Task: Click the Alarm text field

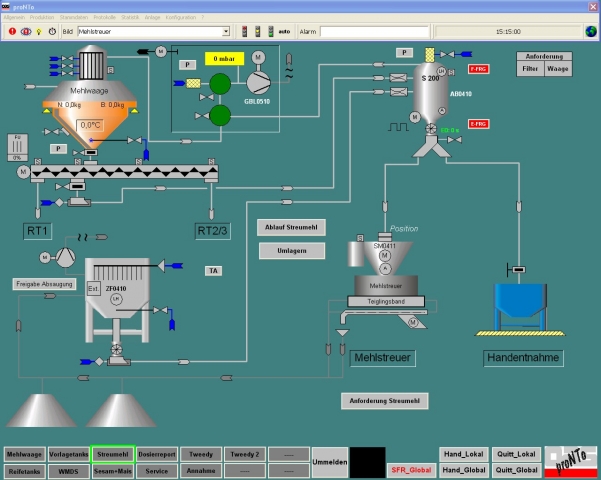Action: (374, 31)
